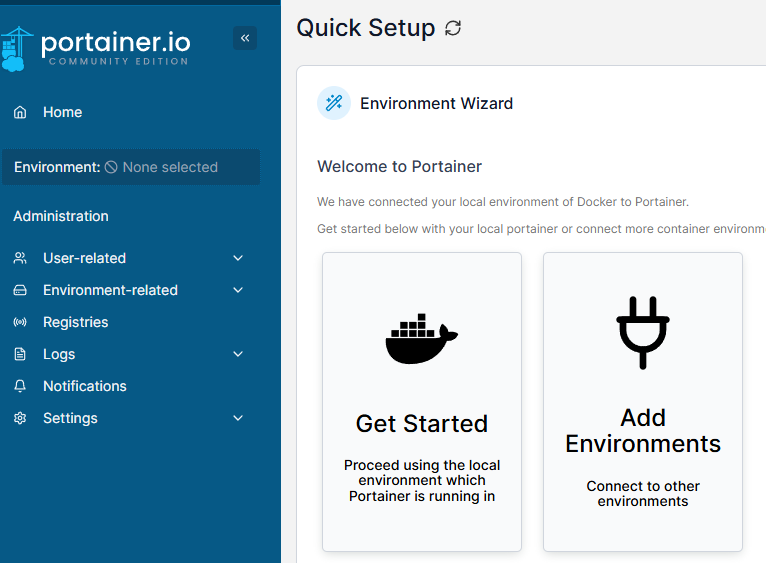Open the Notifications page

(85, 386)
